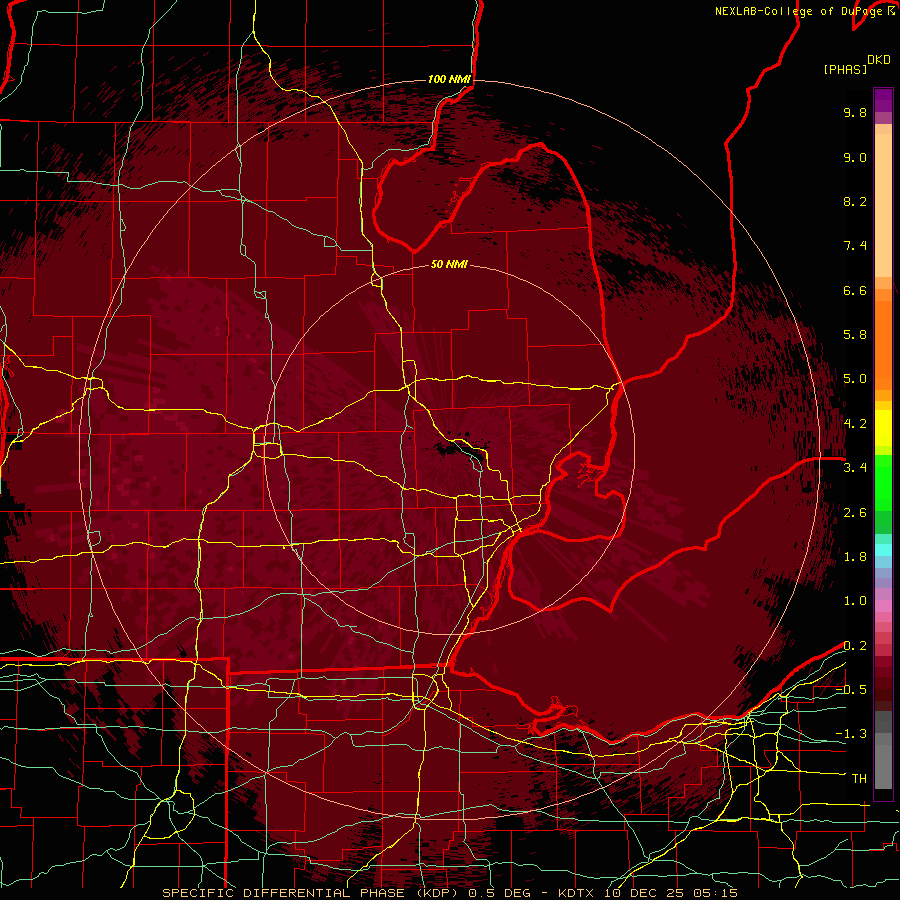Viewport: 900px width, 900px height.
Task: Click the "0.5 DEG" elevation angle text
Action: tap(501, 893)
